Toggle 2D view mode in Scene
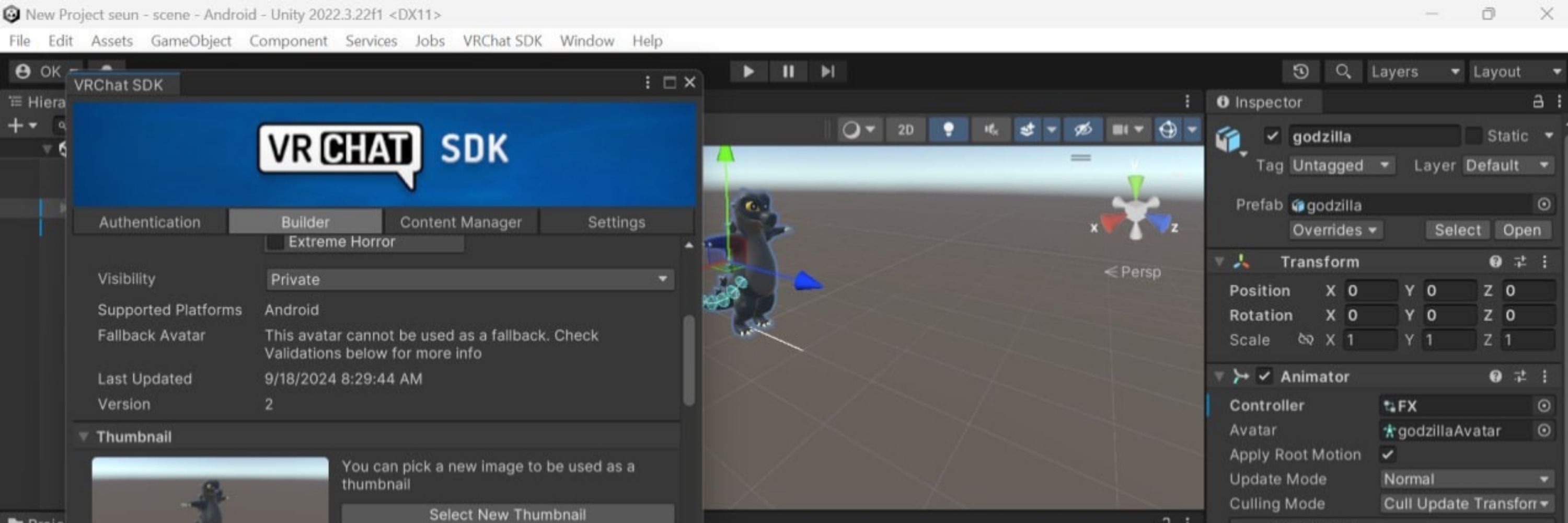This screenshot has height=523, width=1568. 905,130
